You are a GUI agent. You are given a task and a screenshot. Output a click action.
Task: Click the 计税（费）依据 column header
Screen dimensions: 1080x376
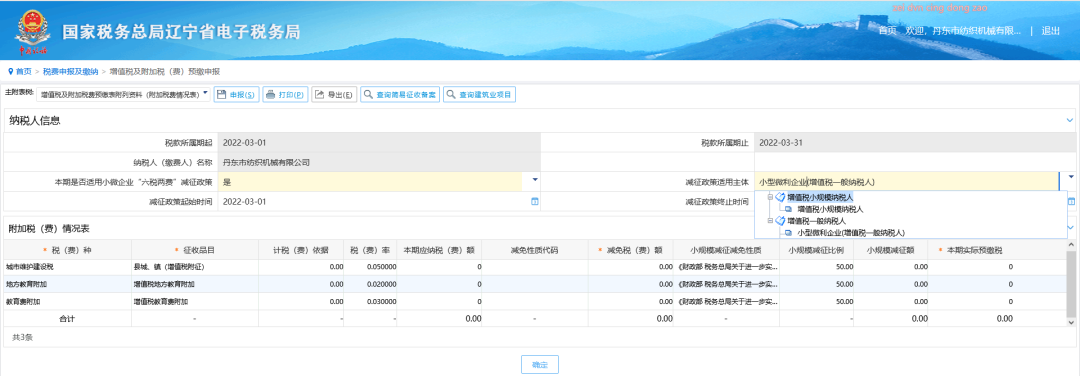tap(302, 250)
